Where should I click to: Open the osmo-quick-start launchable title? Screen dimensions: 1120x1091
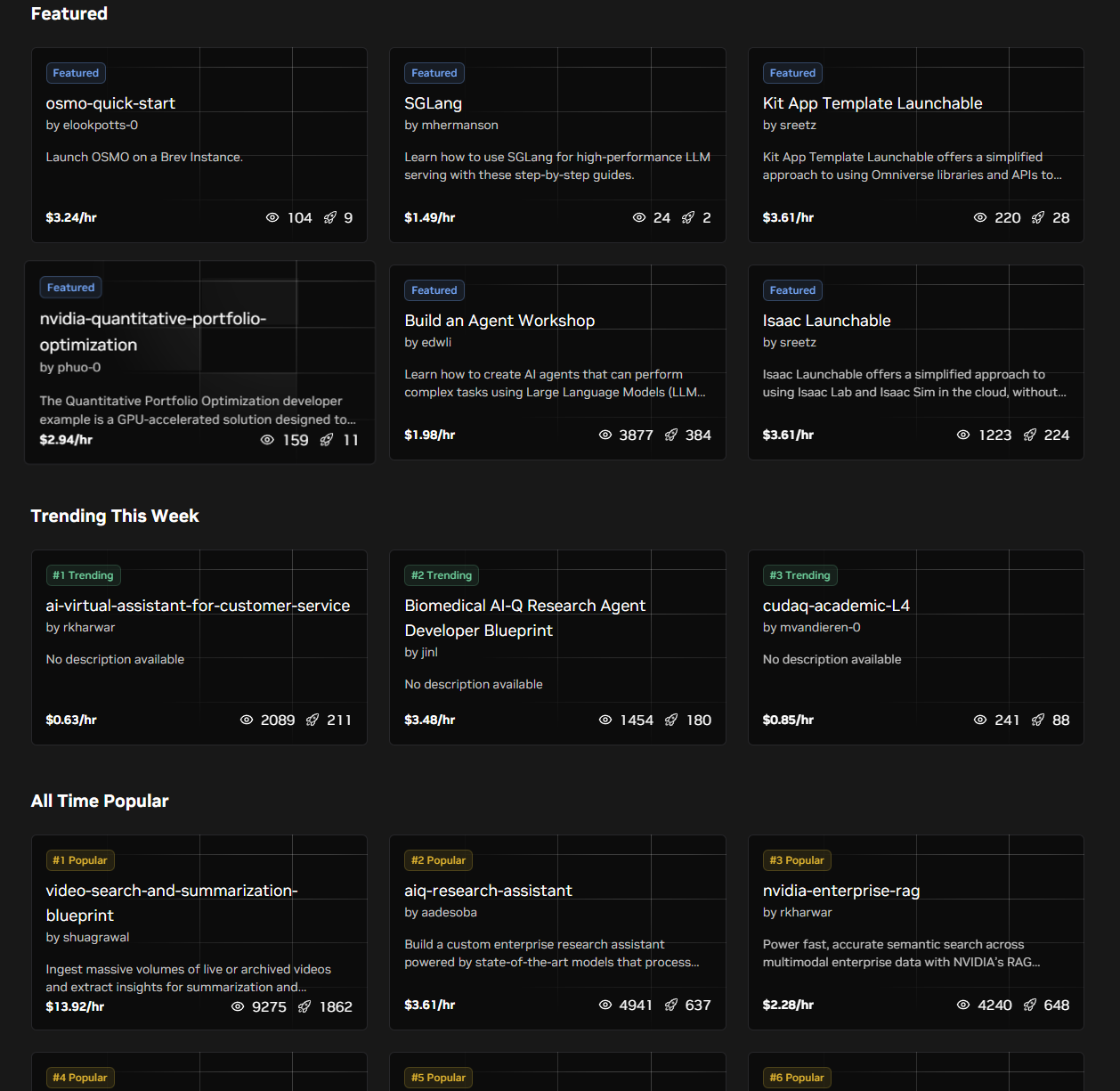110,103
